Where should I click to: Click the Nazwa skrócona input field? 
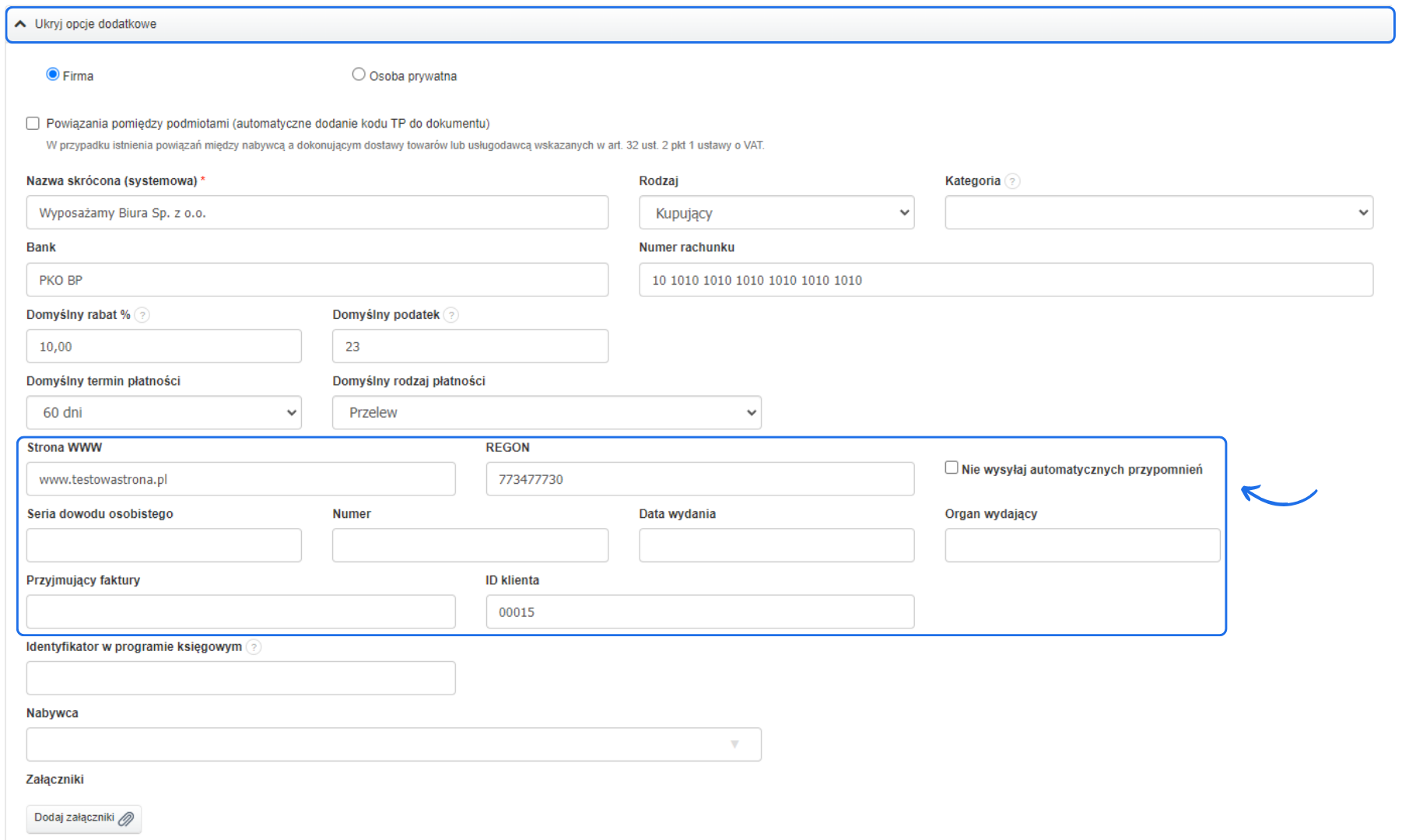(x=317, y=213)
